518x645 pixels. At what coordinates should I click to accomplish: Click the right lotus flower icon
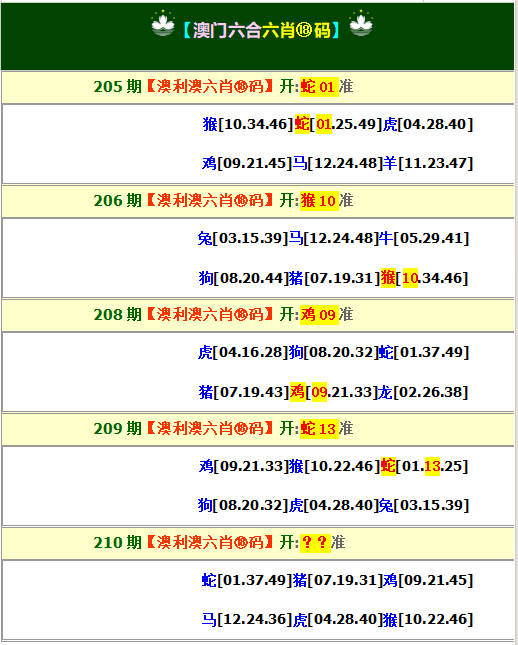[361, 23]
